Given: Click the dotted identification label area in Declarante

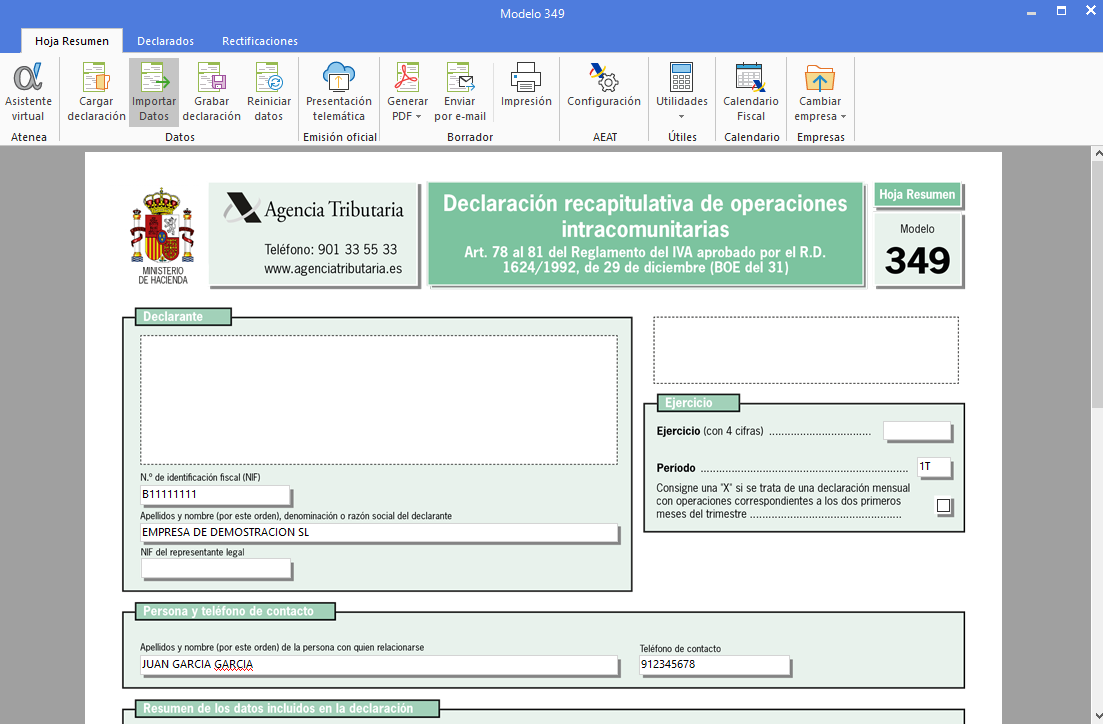Looking at the screenshot, I should (x=378, y=400).
